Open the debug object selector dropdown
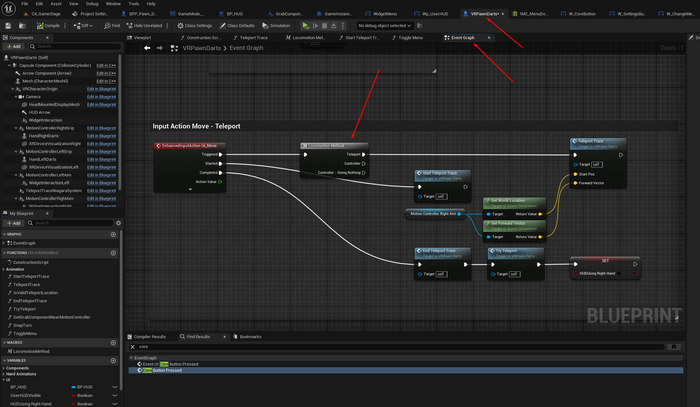Image resolution: width=700 pixels, height=407 pixels. (385, 25)
